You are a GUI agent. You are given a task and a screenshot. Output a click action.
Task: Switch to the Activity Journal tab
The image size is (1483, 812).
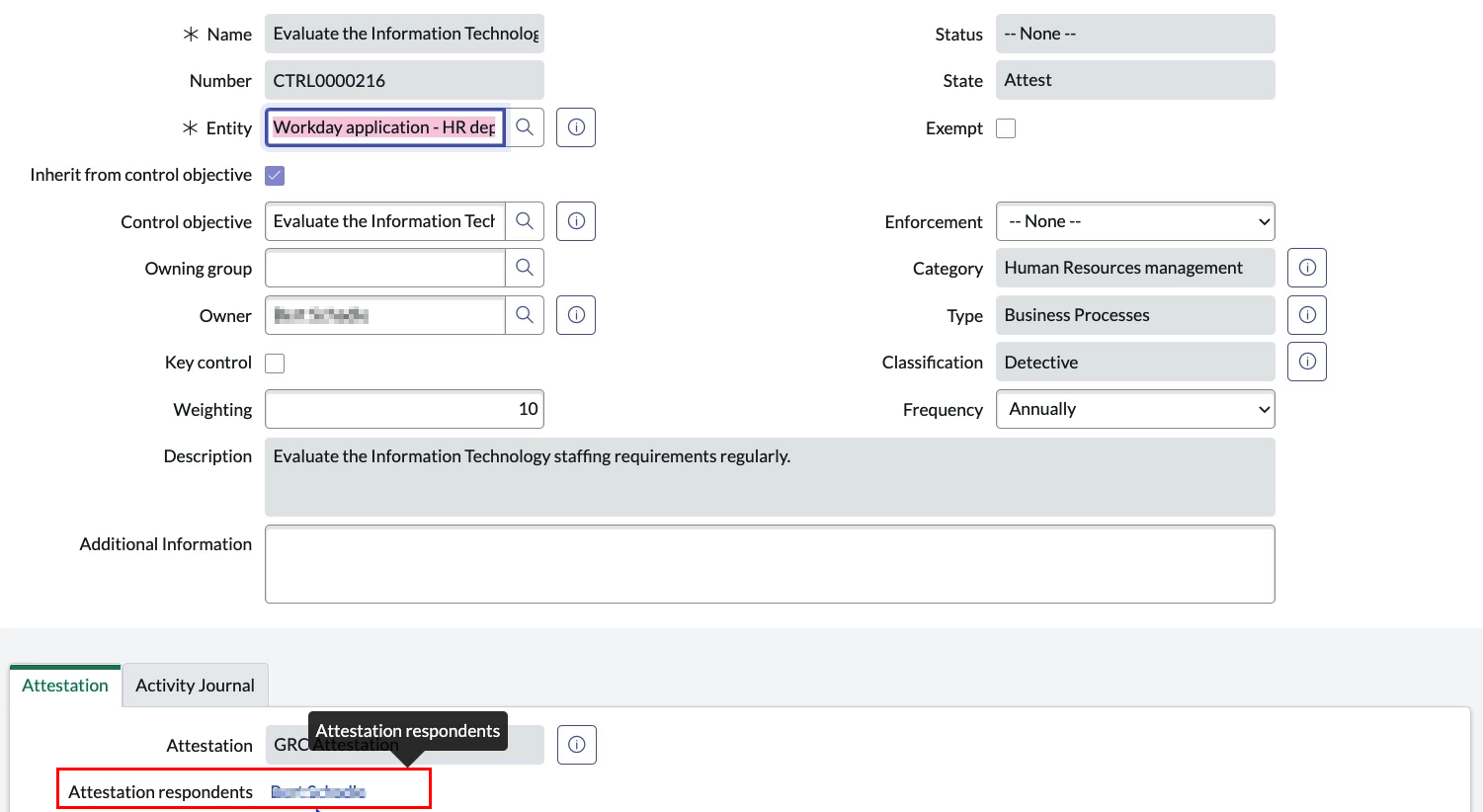click(195, 686)
